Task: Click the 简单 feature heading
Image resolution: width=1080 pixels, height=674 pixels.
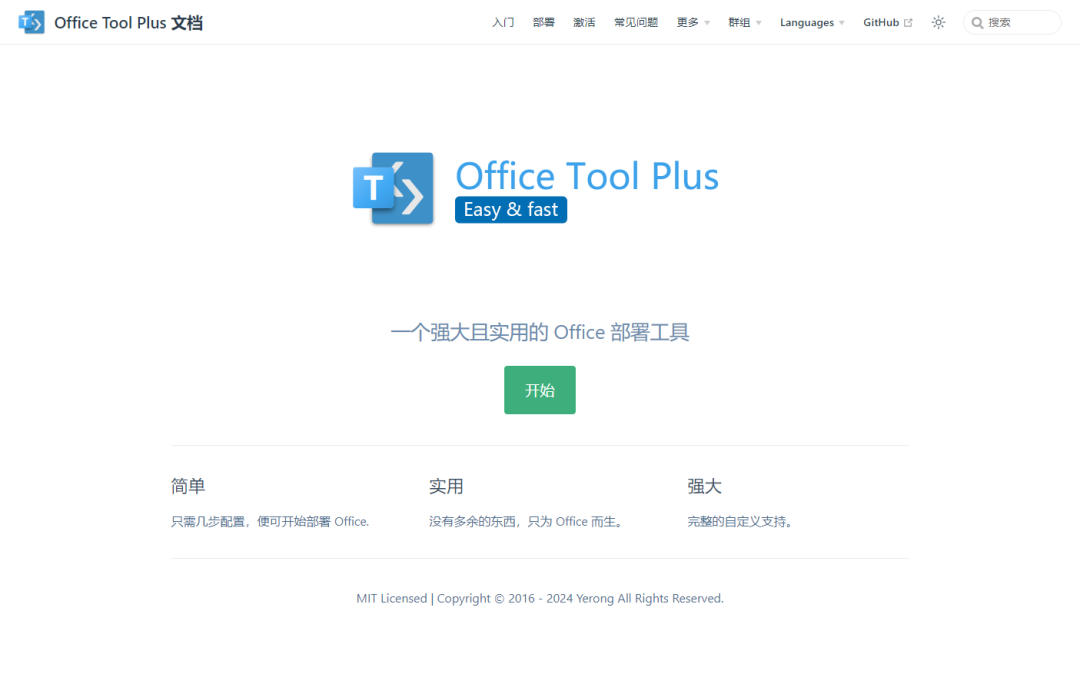Action: click(187, 486)
